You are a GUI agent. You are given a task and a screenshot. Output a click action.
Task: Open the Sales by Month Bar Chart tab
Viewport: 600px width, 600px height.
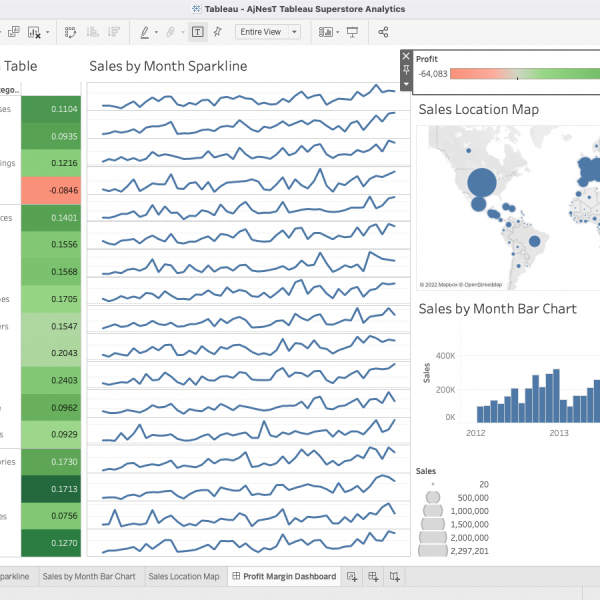coord(89,577)
